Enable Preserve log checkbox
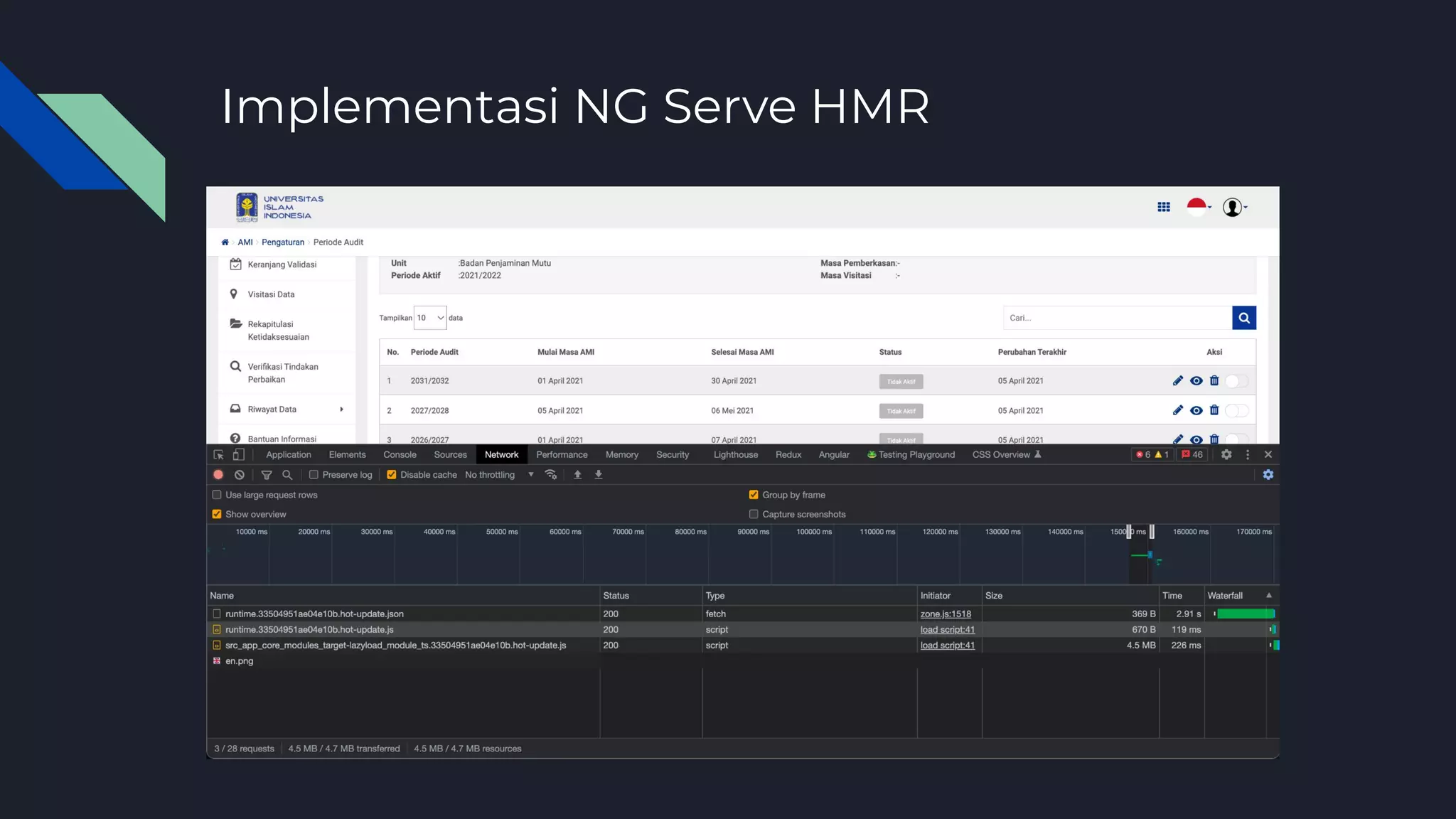This screenshot has height=819, width=1456. (314, 475)
